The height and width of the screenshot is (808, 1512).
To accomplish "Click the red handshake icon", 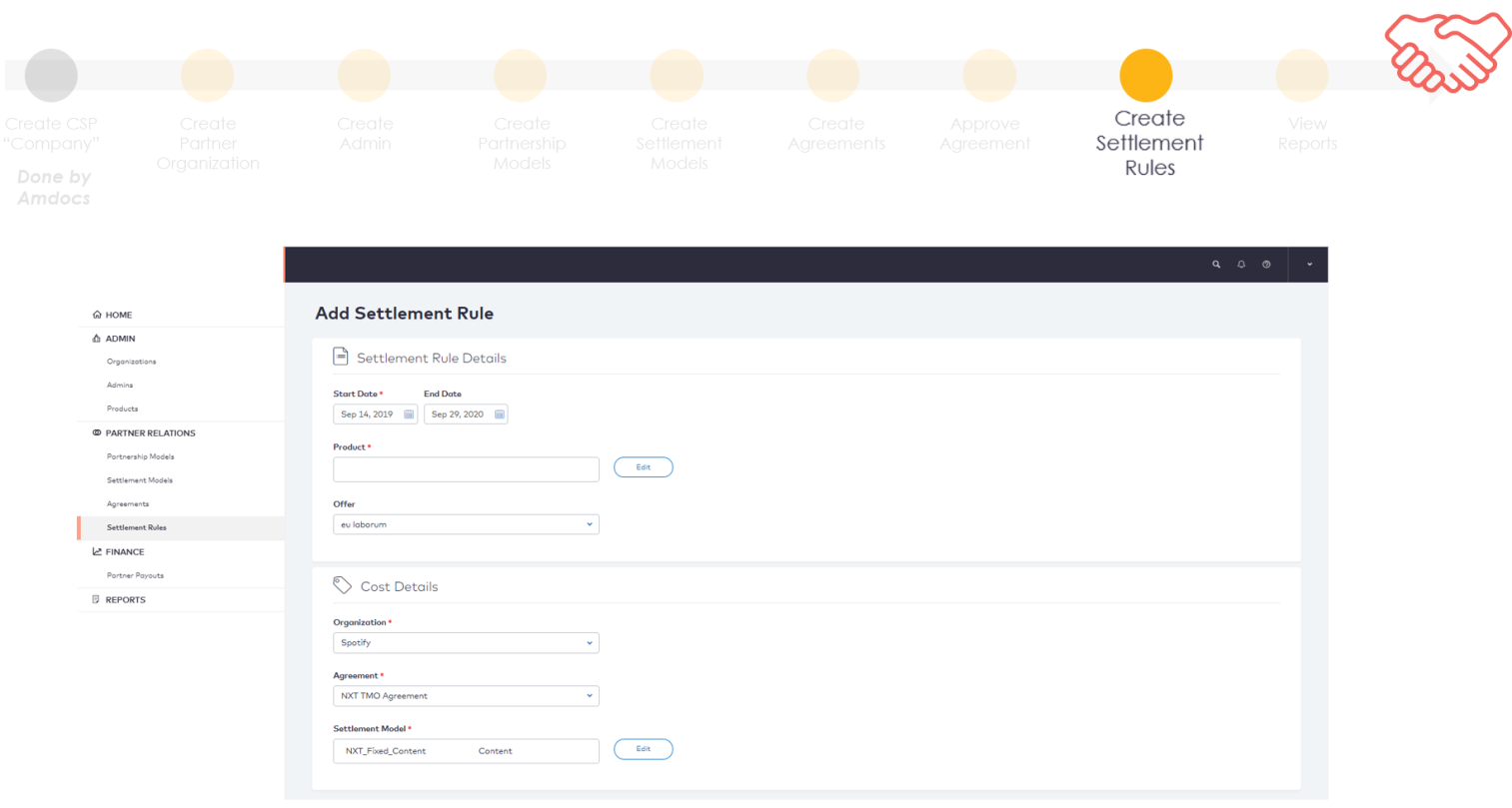I will click(x=1448, y=51).
